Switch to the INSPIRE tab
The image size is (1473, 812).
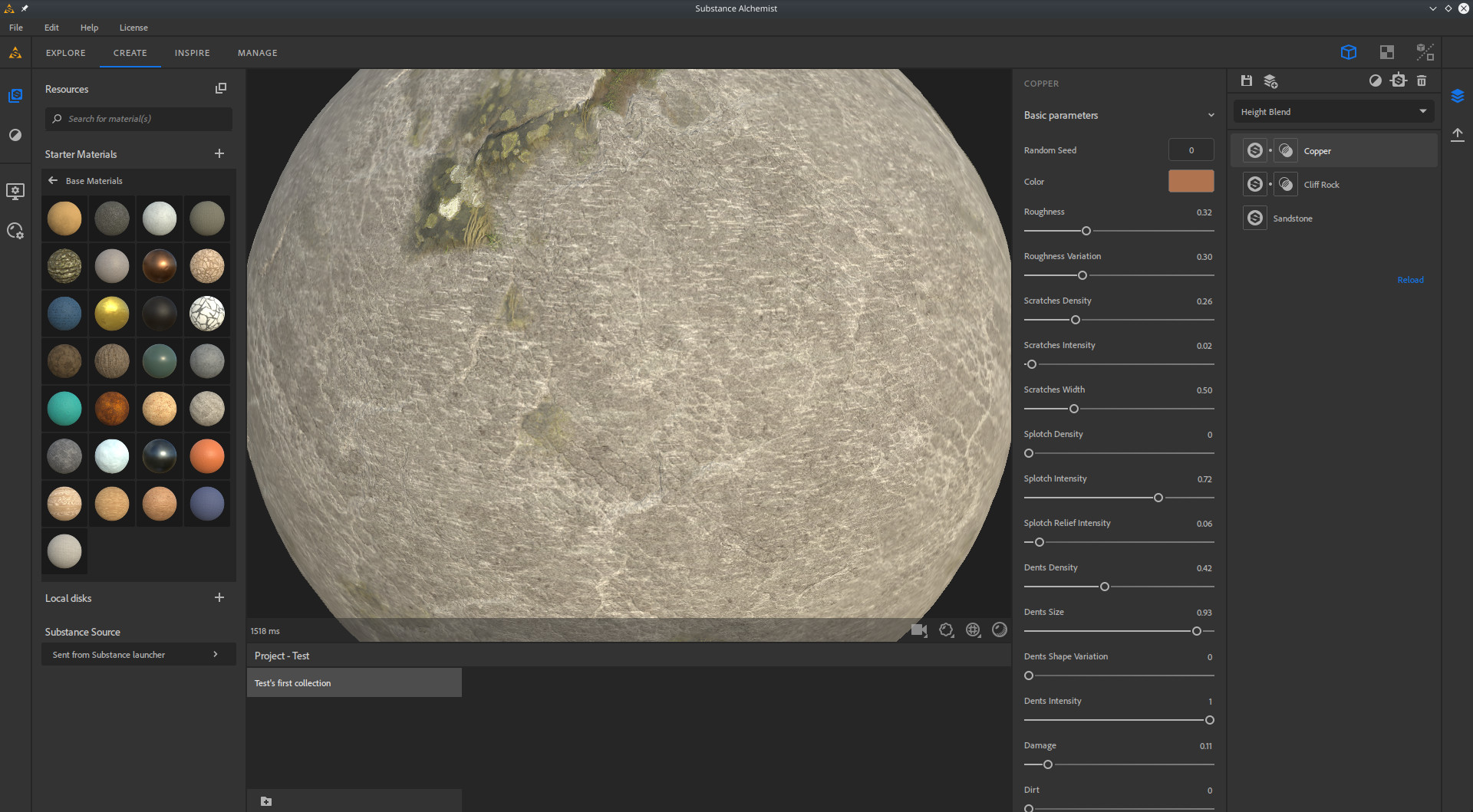click(192, 53)
